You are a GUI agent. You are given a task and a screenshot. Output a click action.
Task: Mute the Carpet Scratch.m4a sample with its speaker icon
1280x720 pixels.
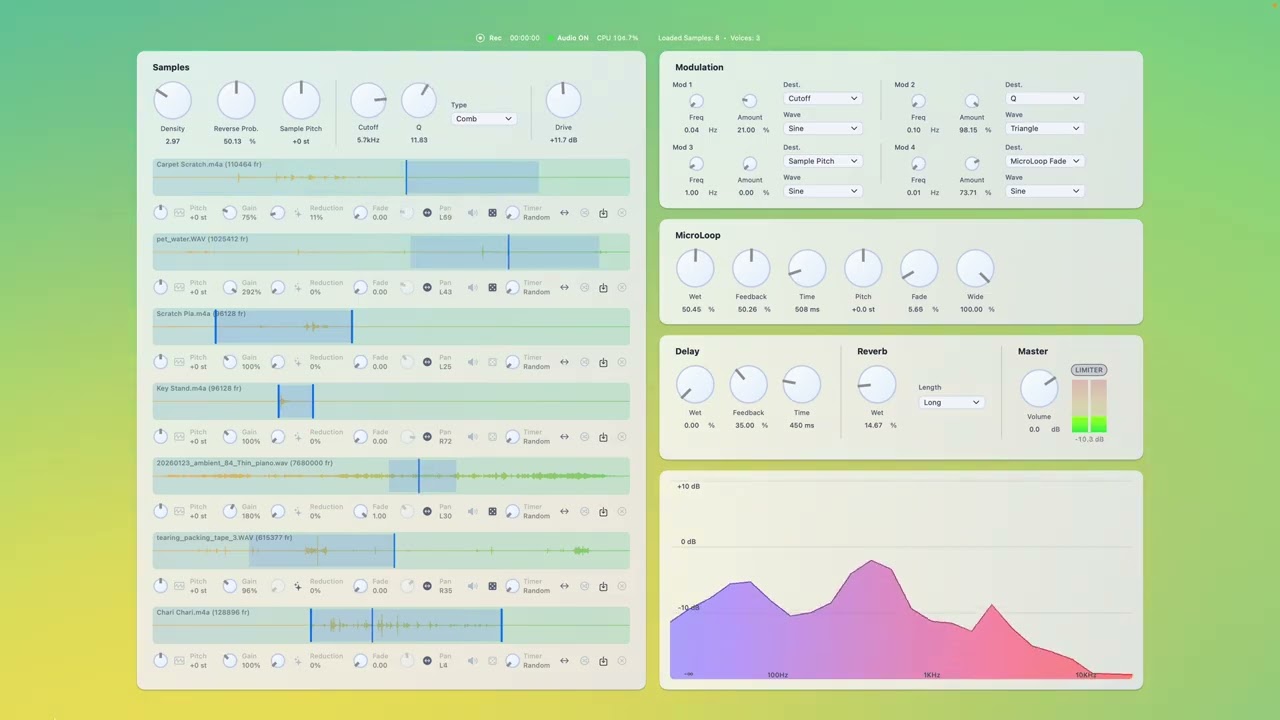(472, 213)
